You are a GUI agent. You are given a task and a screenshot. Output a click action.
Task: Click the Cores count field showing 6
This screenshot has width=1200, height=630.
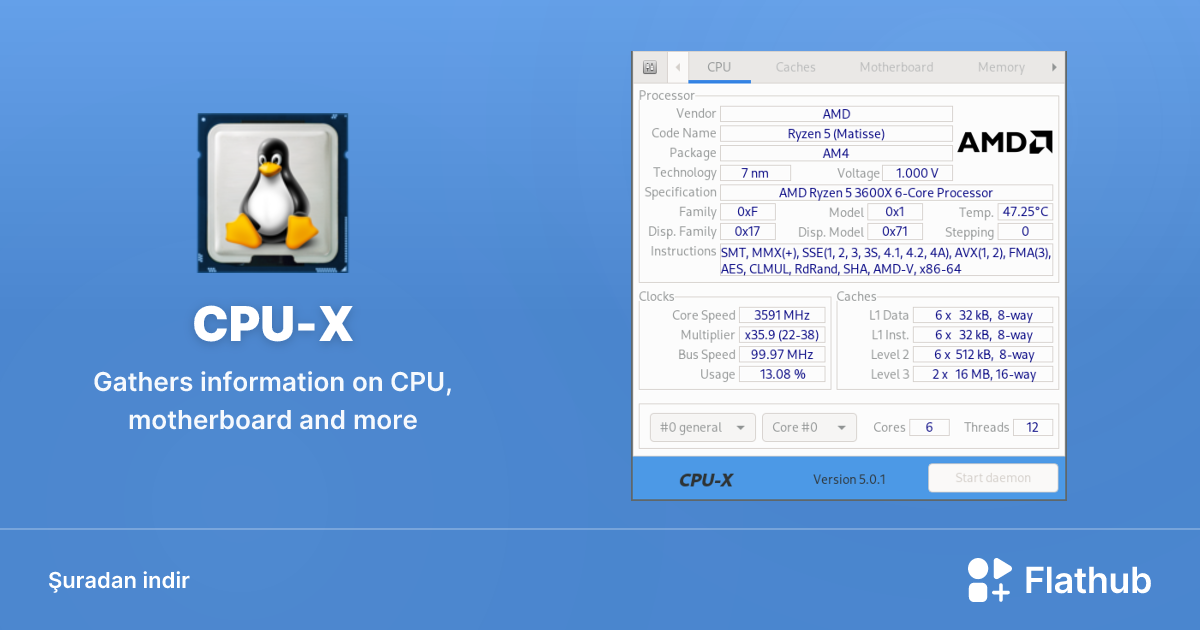(929, 426)
